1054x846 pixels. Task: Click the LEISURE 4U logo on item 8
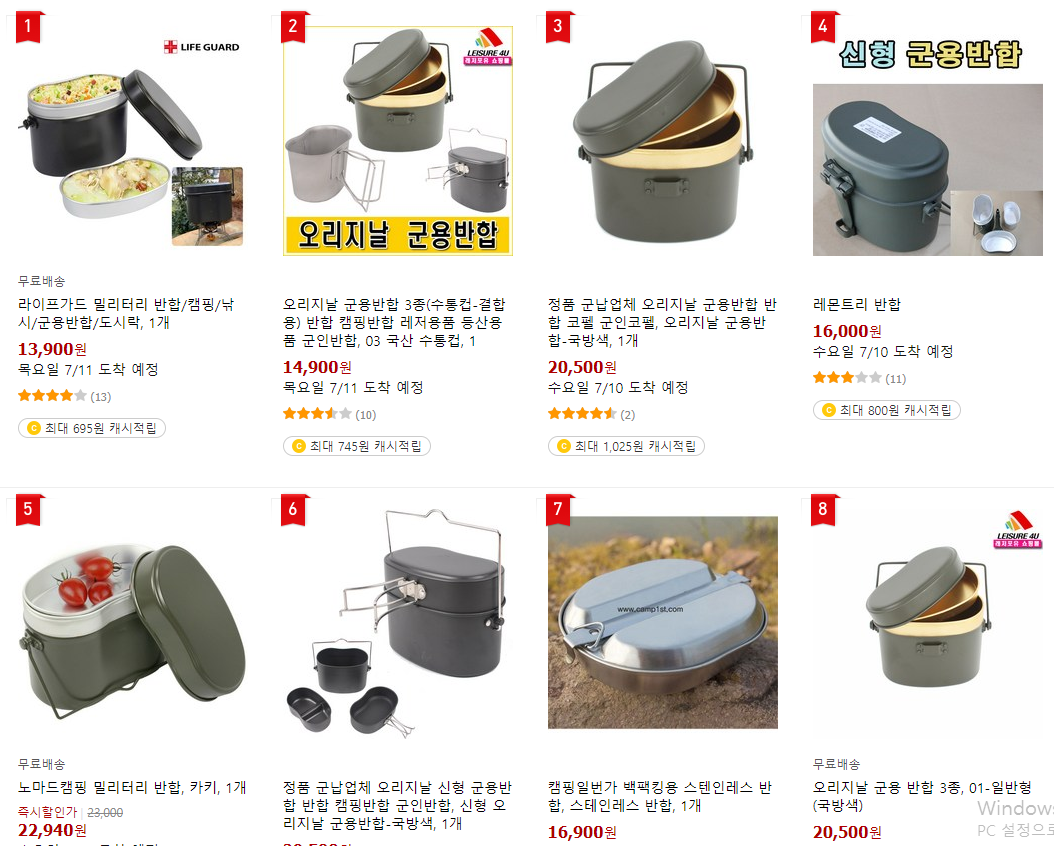click(1018, 530)
